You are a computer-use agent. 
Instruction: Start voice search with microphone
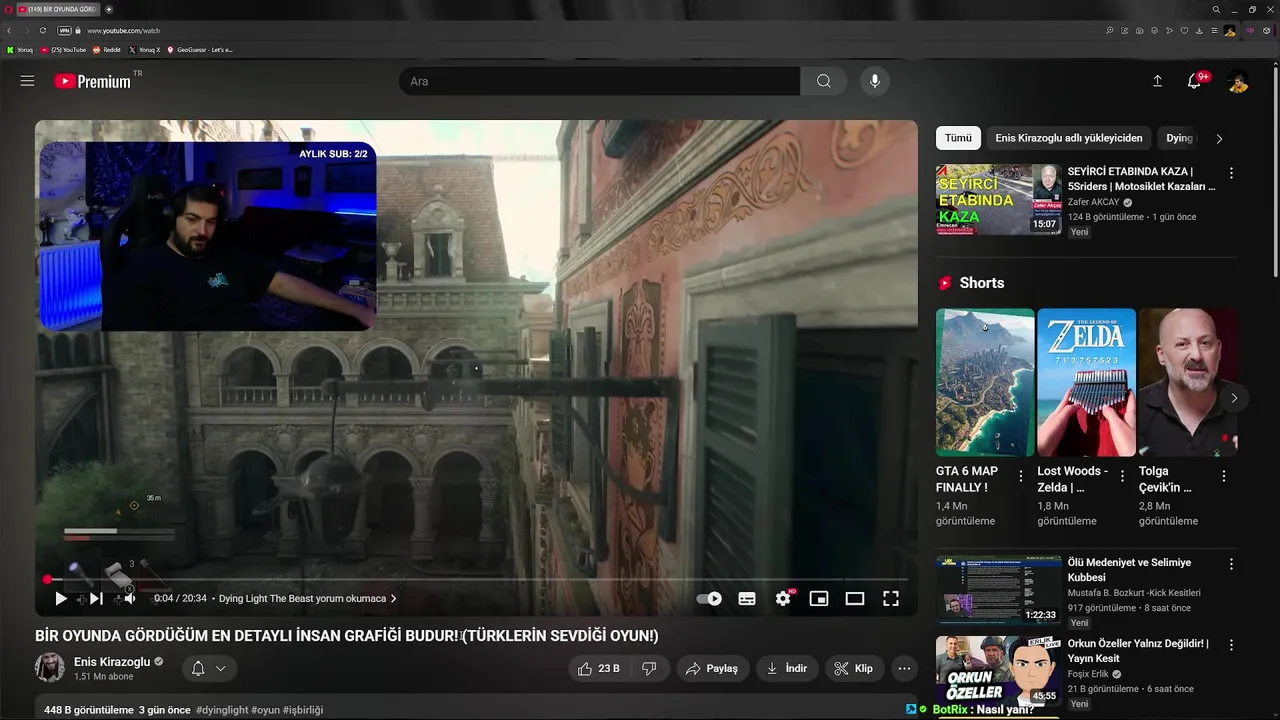(x=875, y=81)
